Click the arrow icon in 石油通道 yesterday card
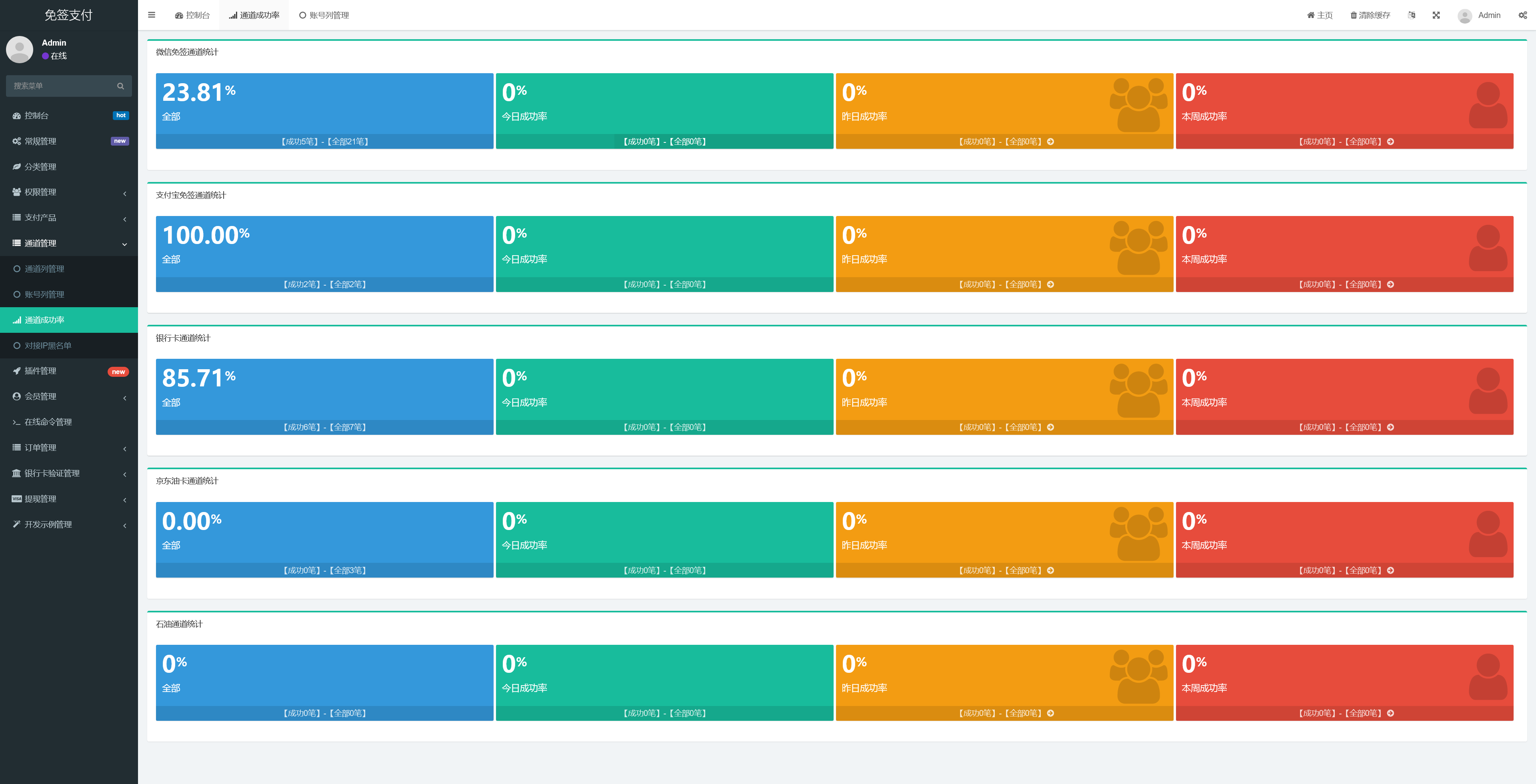 pyautogui.click(x=1051, y=713)
